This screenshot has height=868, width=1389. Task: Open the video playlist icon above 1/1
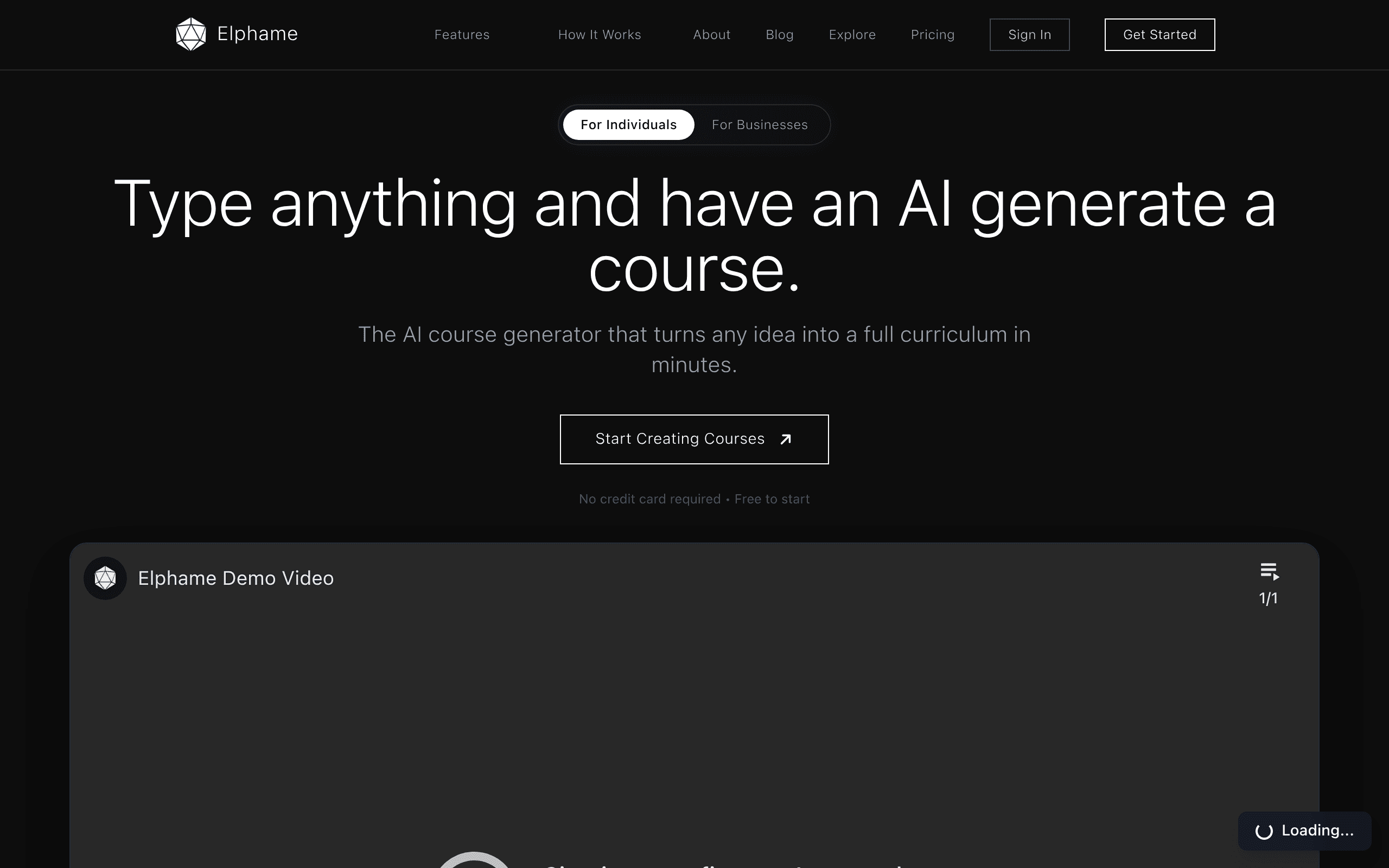(1269, 572)
